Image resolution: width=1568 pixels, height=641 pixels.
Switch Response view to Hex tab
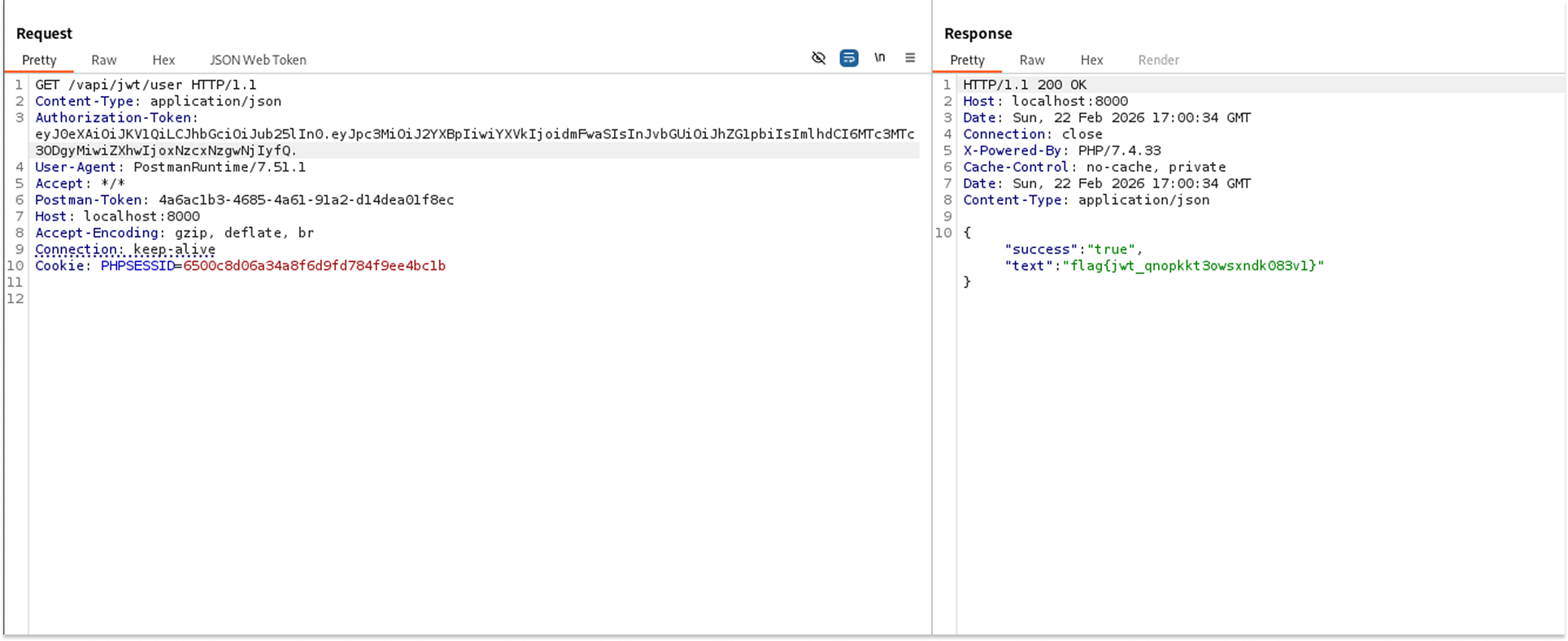[1091, 60]
